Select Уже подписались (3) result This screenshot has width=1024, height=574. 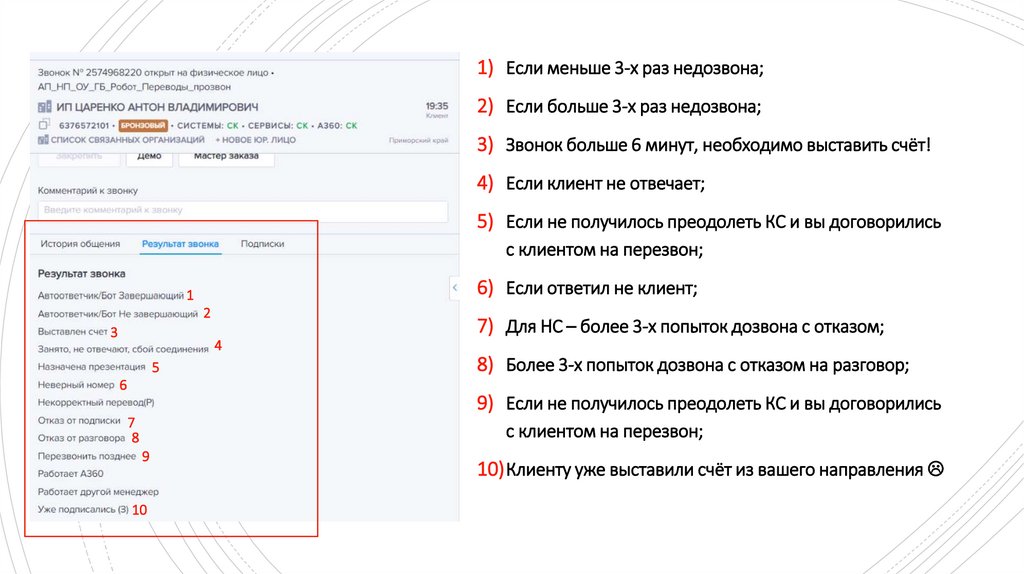pyautogui.click(x=83, y=509)
